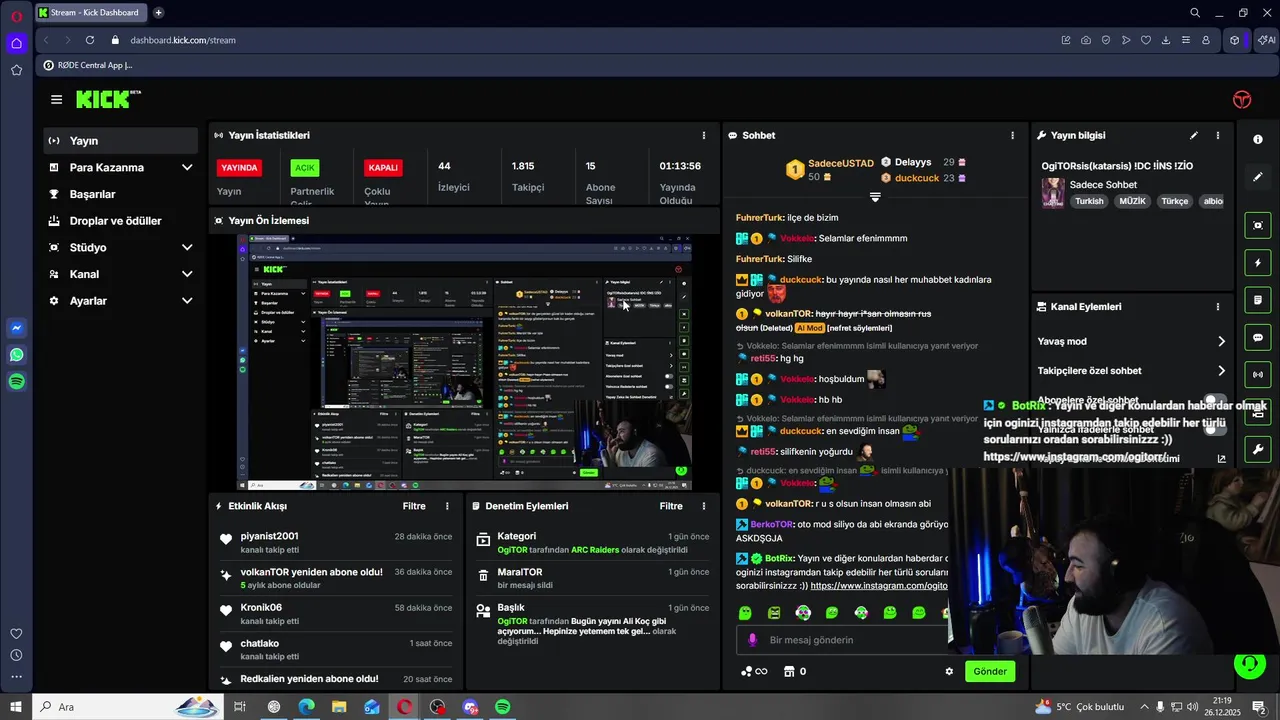Click the document icon in right sidebar
Screen dimensions: 1280x720
(x=1258, y=300)
